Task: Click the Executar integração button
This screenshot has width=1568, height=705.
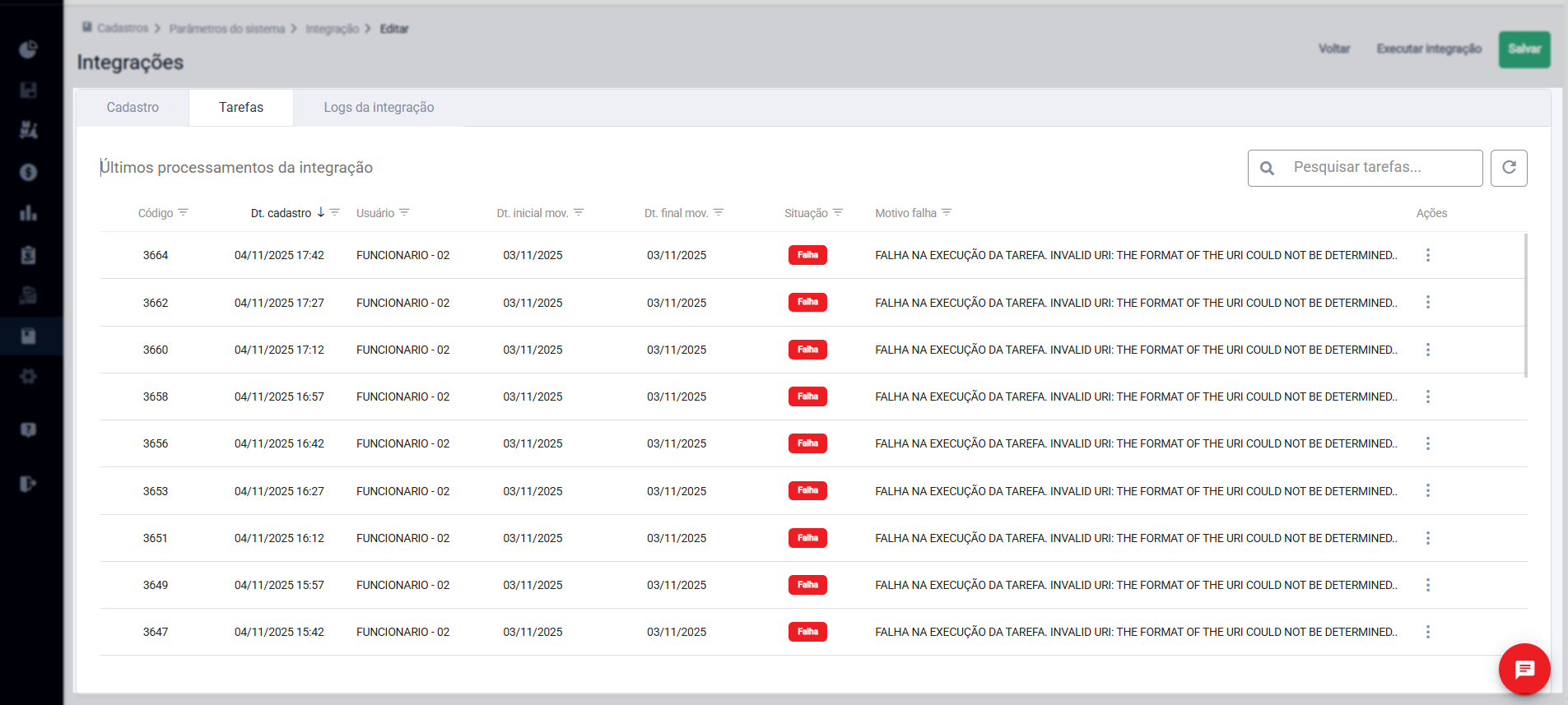Action: click(x=1429, y=49)
